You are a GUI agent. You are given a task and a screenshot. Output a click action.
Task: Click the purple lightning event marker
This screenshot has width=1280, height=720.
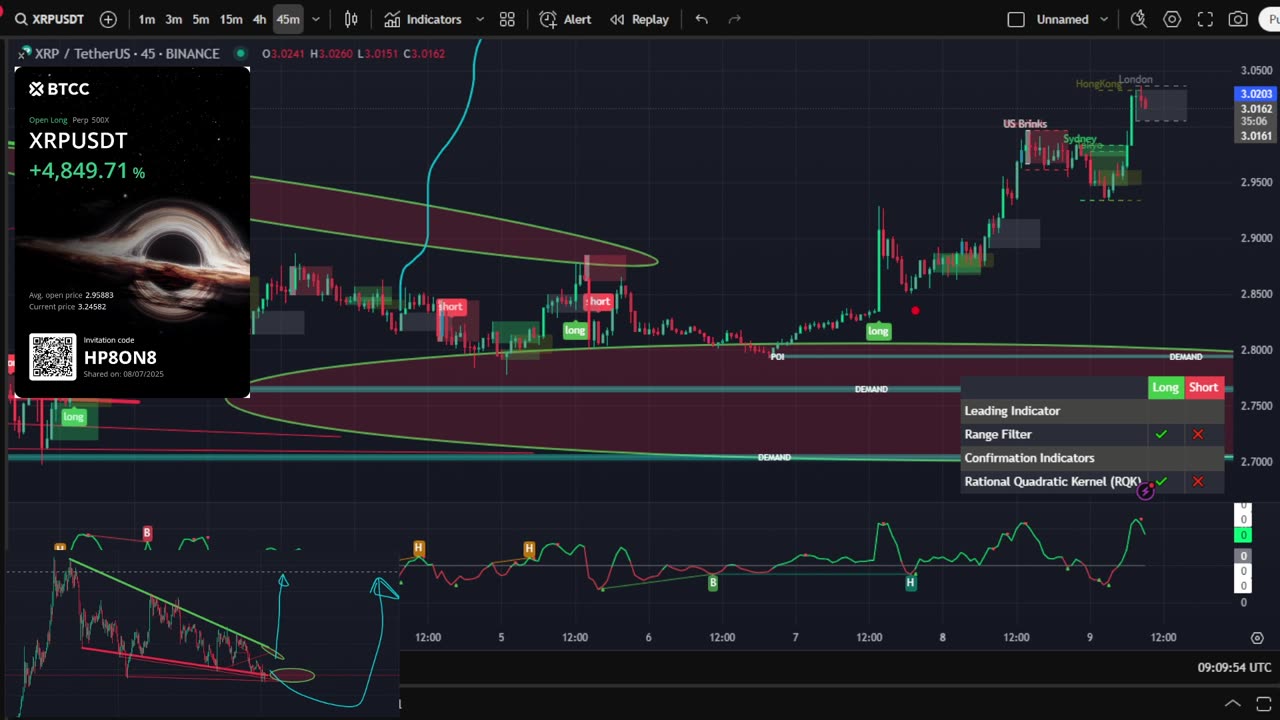tap(1146, 491)
